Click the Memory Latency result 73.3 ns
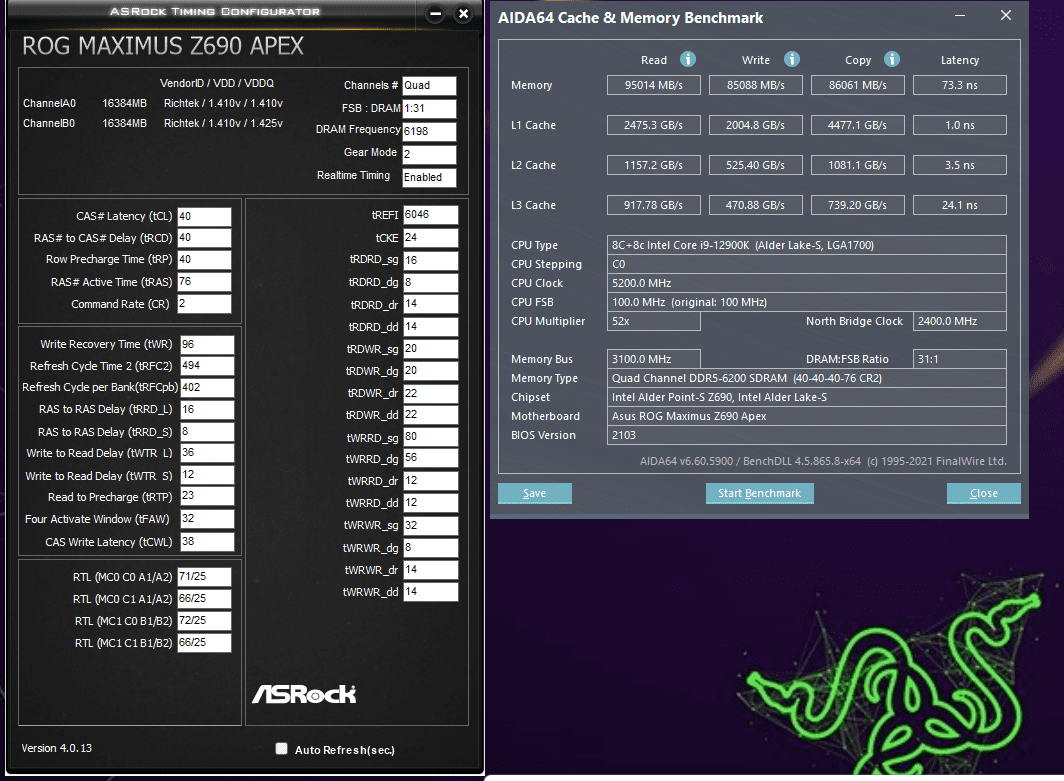This screenshot has width=1064, height=781. click(960, 85)
